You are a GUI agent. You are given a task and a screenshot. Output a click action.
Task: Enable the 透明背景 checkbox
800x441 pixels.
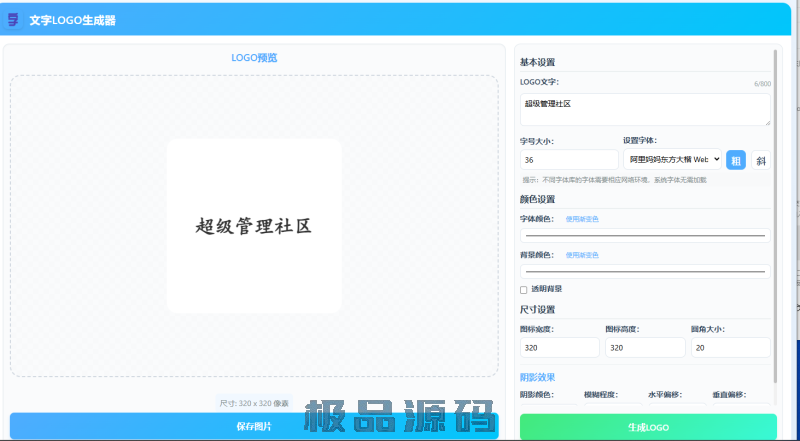pyautogui.click(x=524, y=289)
